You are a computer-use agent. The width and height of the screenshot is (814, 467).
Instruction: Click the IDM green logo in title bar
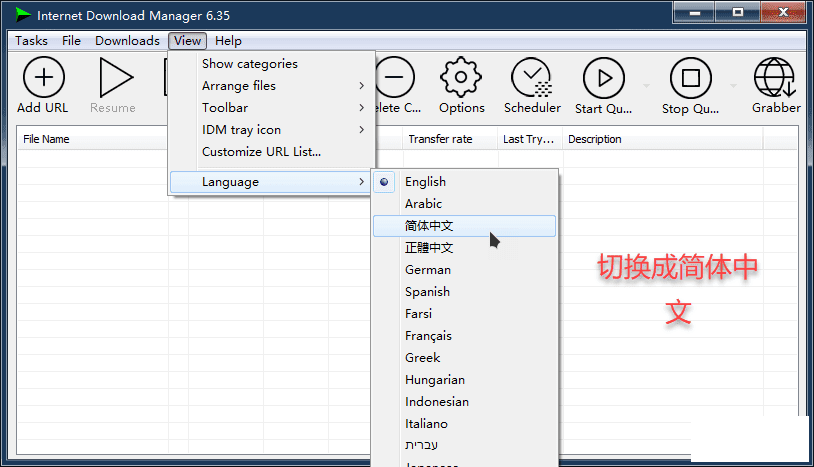tap(22, 15)
